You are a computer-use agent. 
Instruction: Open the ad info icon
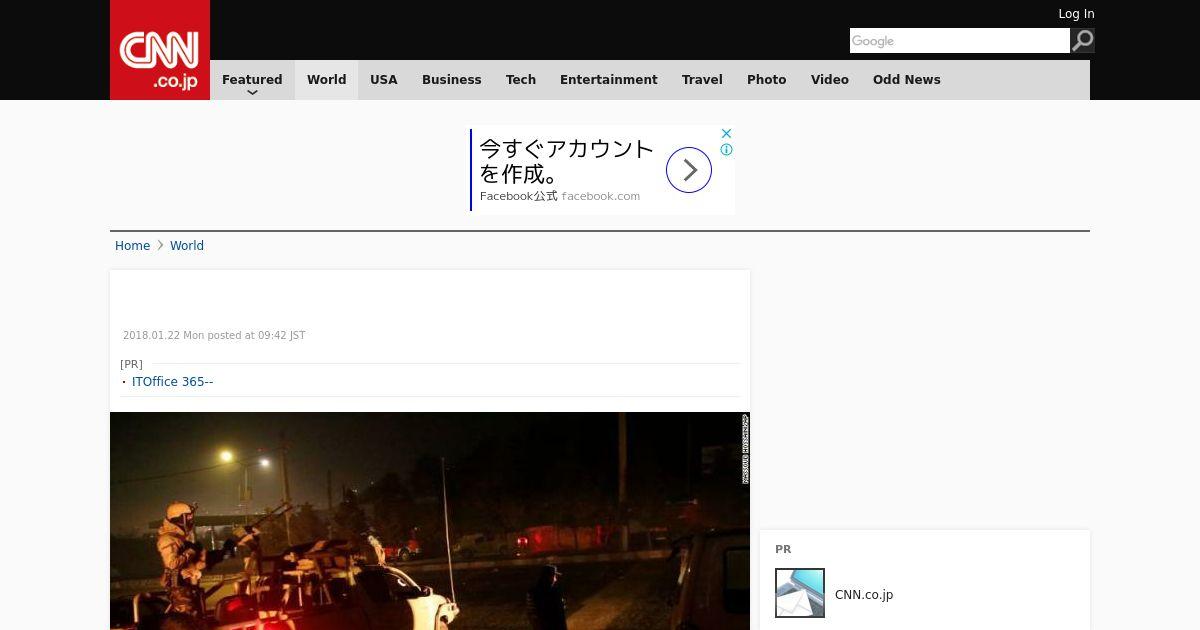click(x=727, y=150)
